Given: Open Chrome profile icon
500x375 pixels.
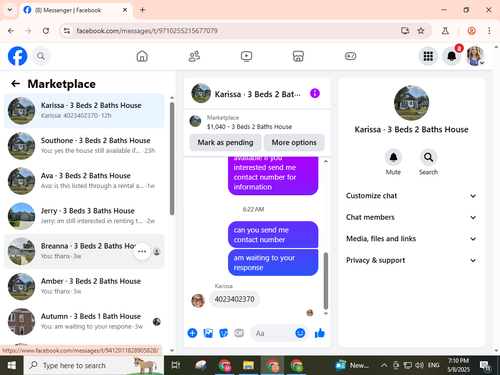Looking at the screenshot, I should coord(471,31).
